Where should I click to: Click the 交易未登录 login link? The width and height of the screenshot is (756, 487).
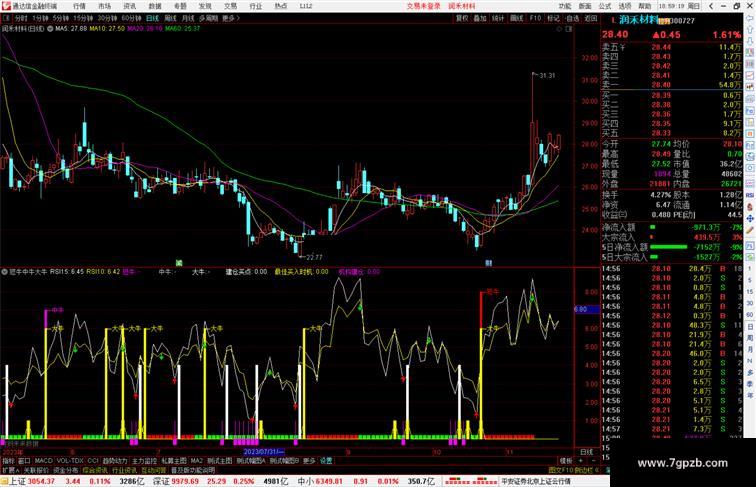(423, 6)
